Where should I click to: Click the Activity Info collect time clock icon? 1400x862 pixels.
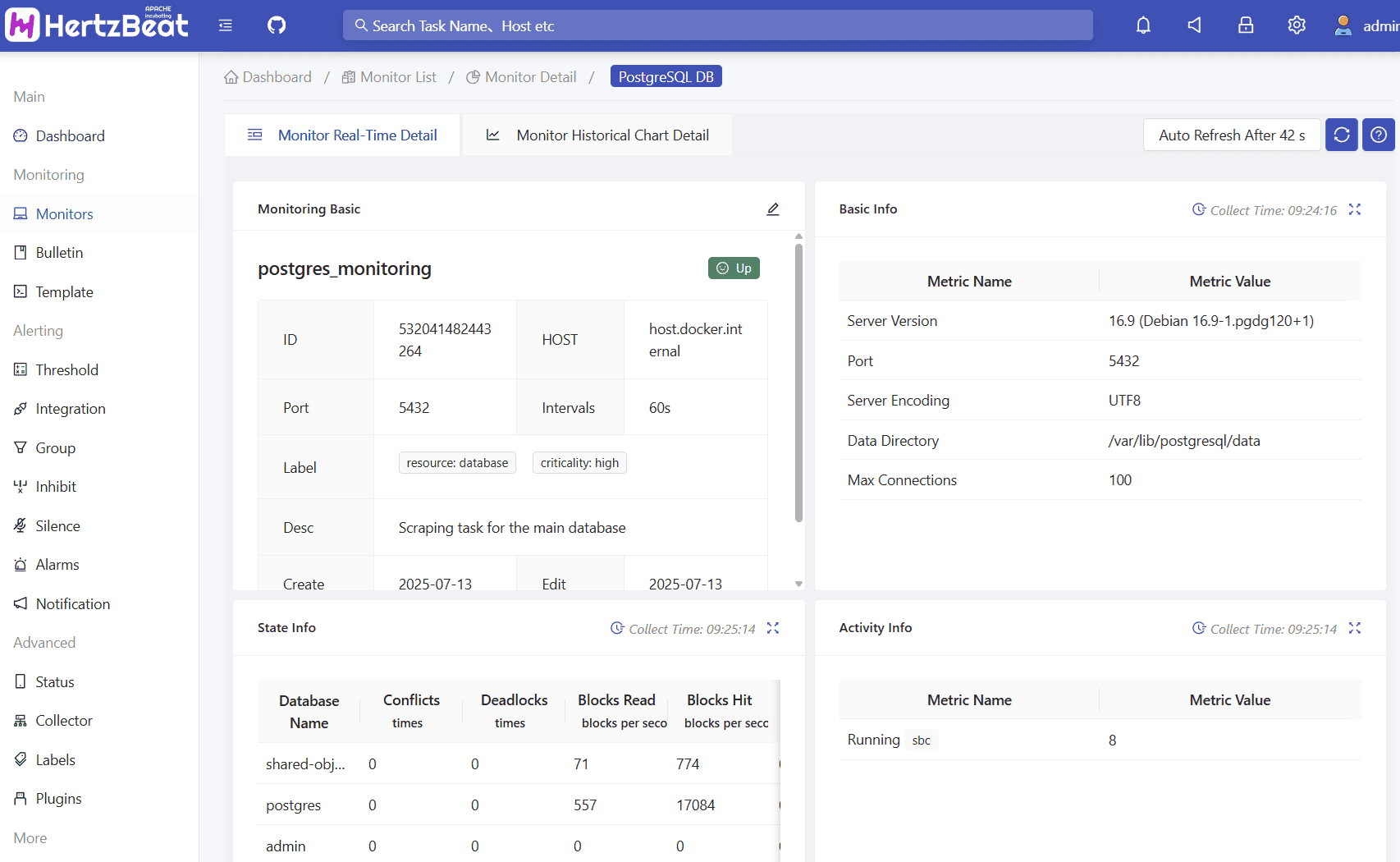[x=1199, y=628]
